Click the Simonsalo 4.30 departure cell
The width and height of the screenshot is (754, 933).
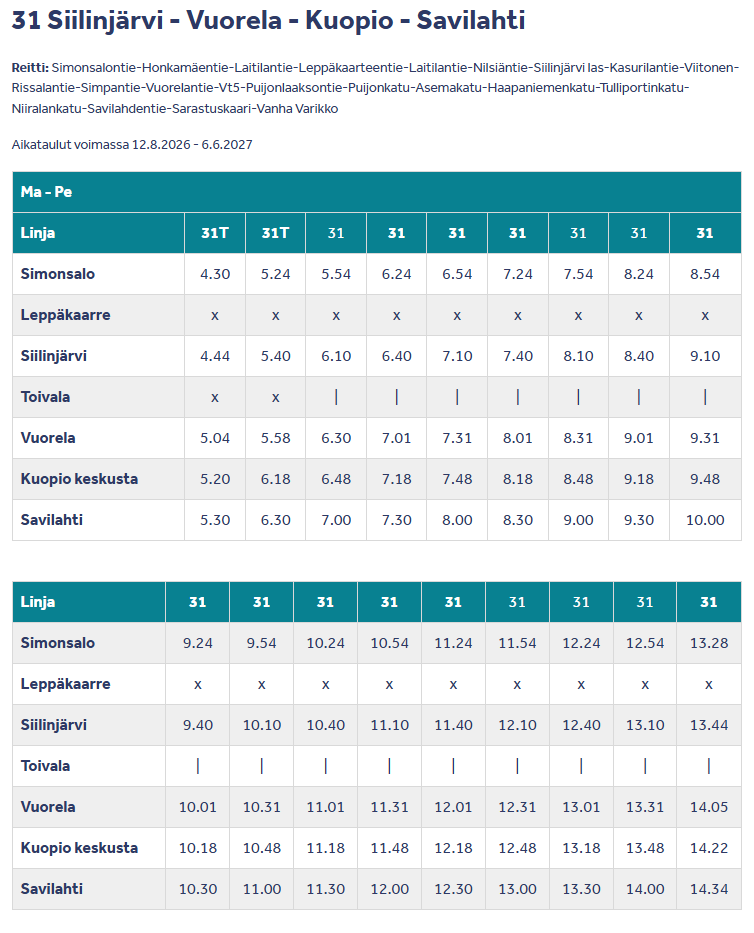coord(215,274)
